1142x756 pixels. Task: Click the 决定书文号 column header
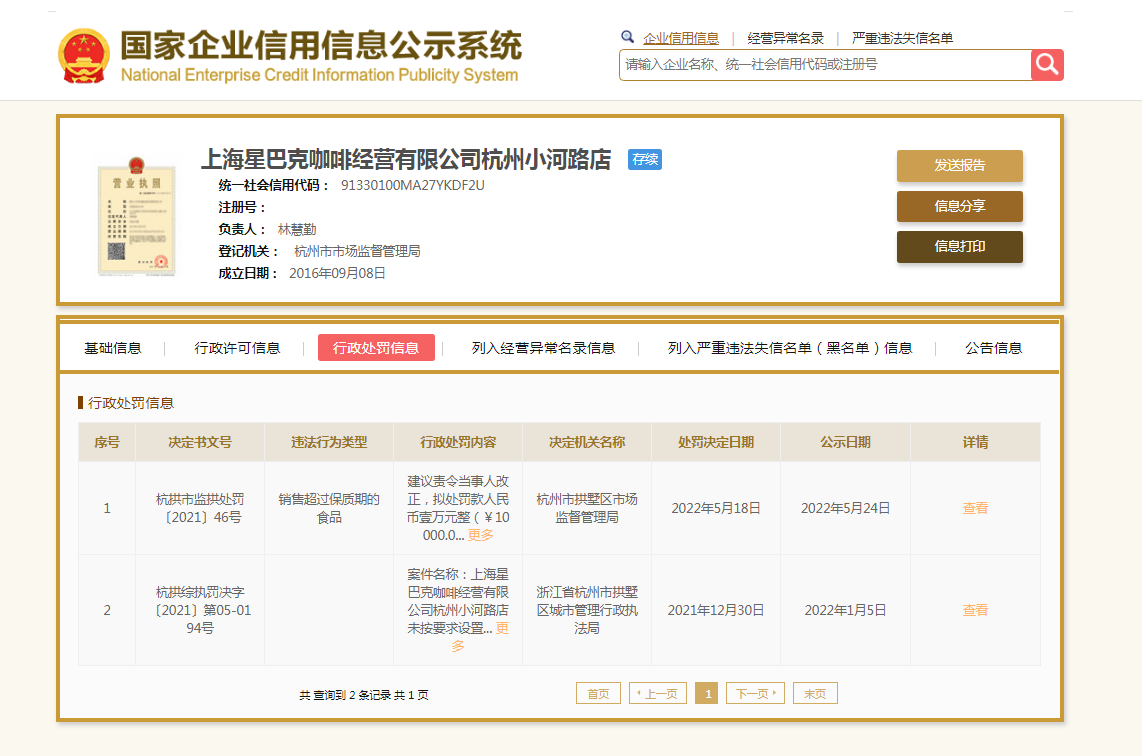pos(200,442)
